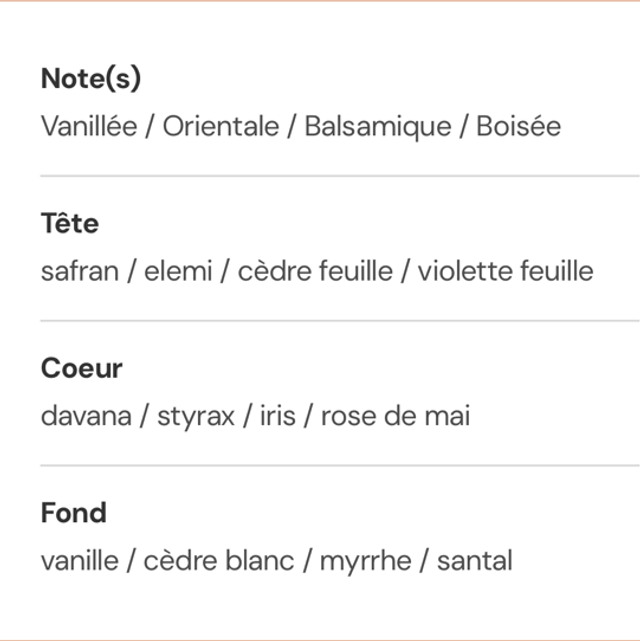Image resolution: width=640 pixels, height=641 pixels.
Task: Click the Orientale note text
Action: click(221, 127)
